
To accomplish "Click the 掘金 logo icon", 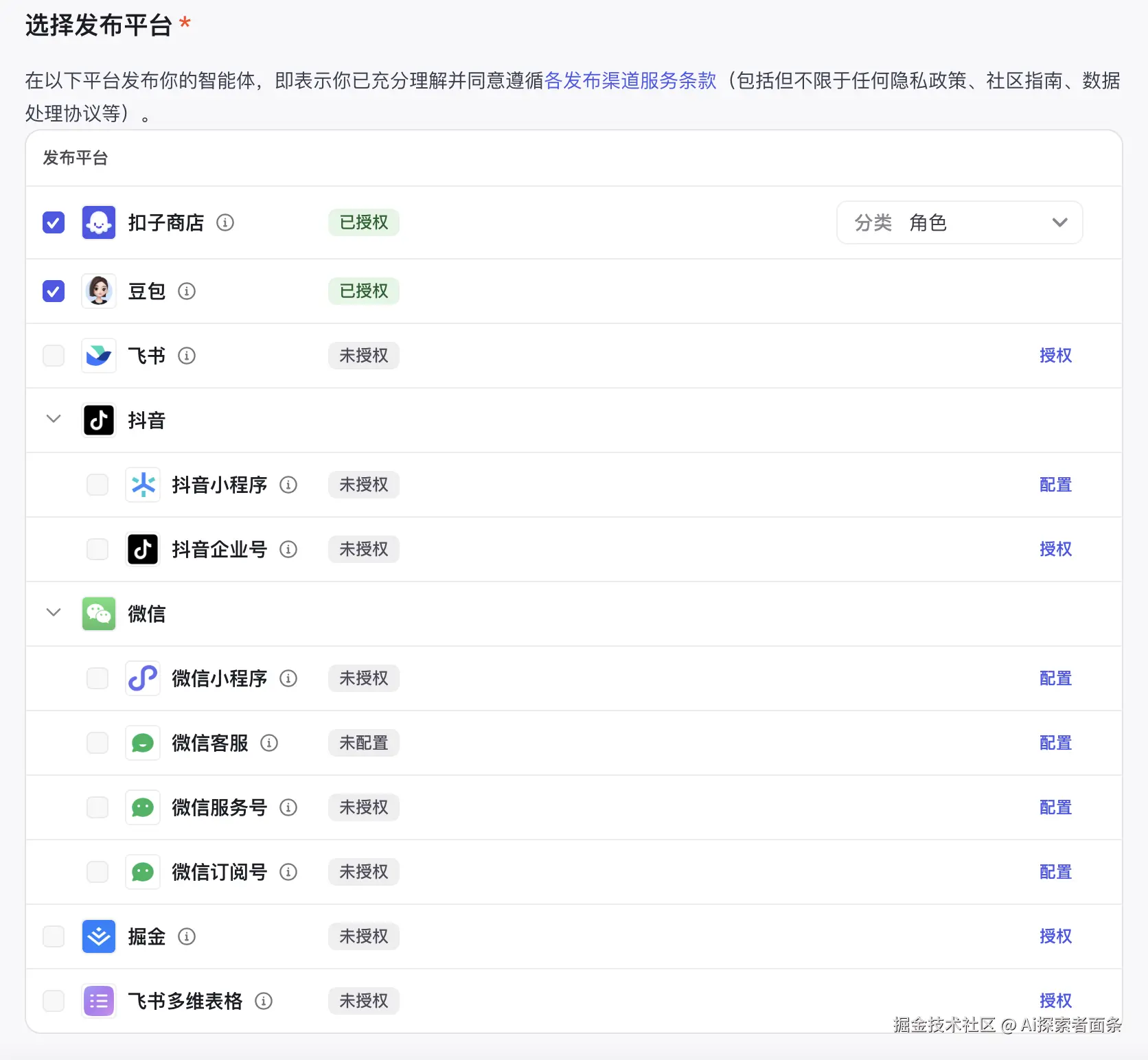I will pyautogui.click(x=99, y=936).
